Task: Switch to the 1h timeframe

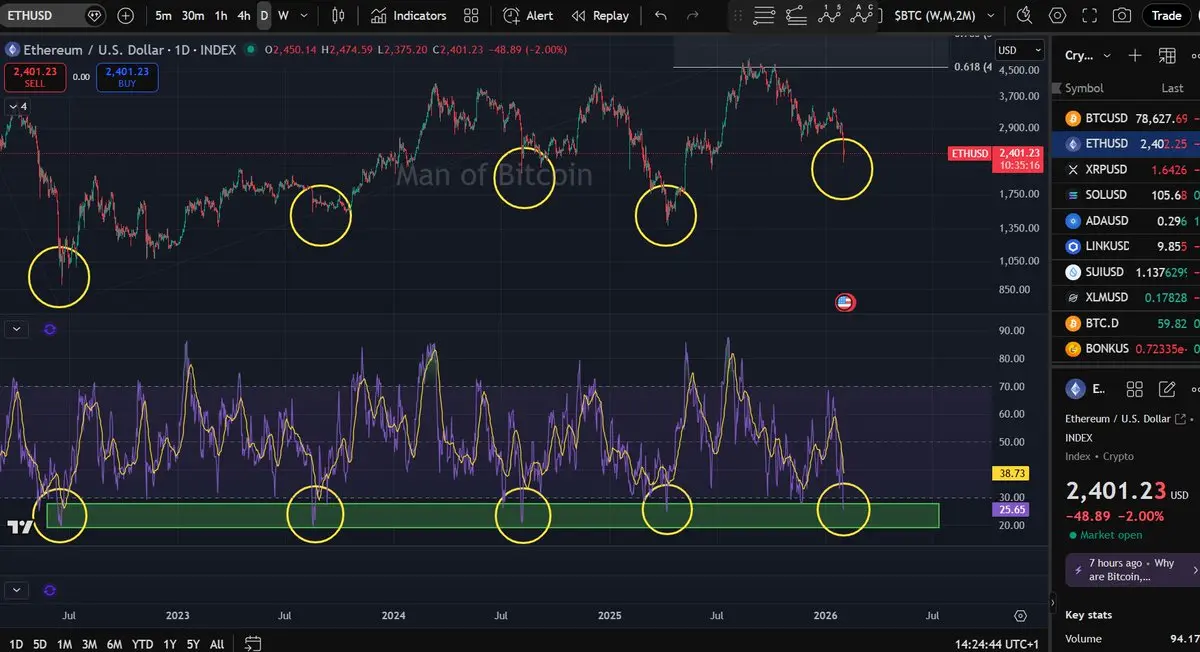Action: pos(221,16)
